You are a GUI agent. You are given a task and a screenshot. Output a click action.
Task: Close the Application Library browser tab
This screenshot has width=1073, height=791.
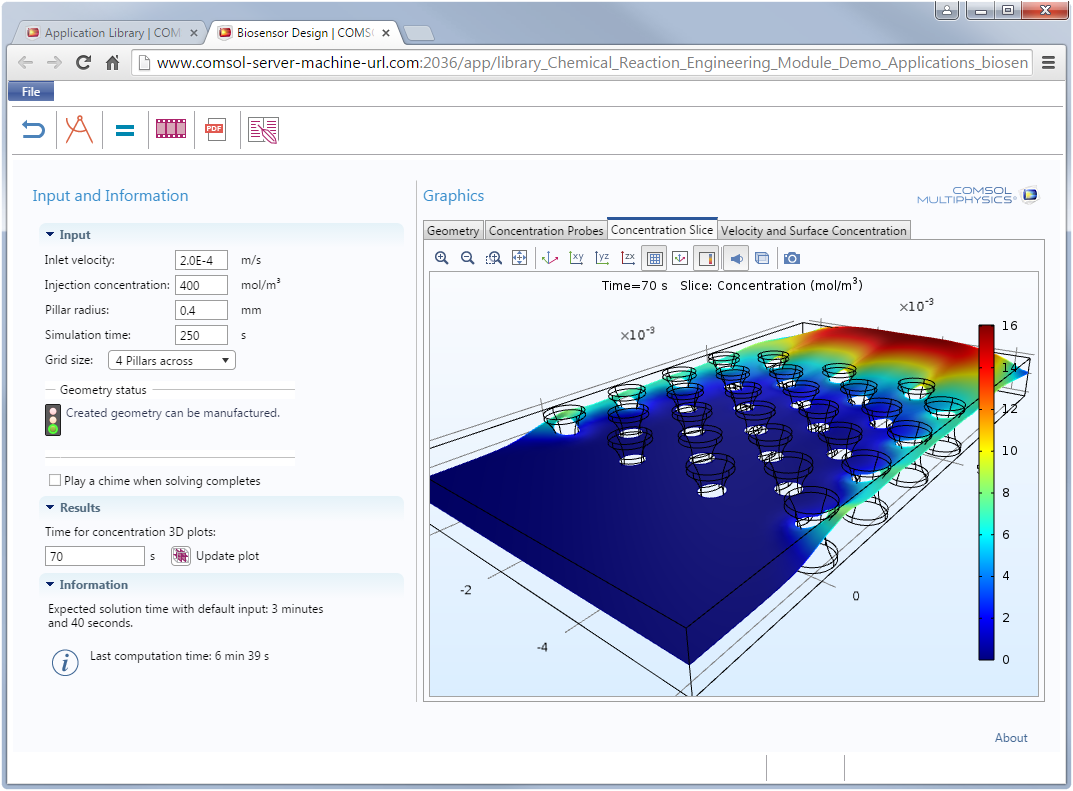pos(194,33)
